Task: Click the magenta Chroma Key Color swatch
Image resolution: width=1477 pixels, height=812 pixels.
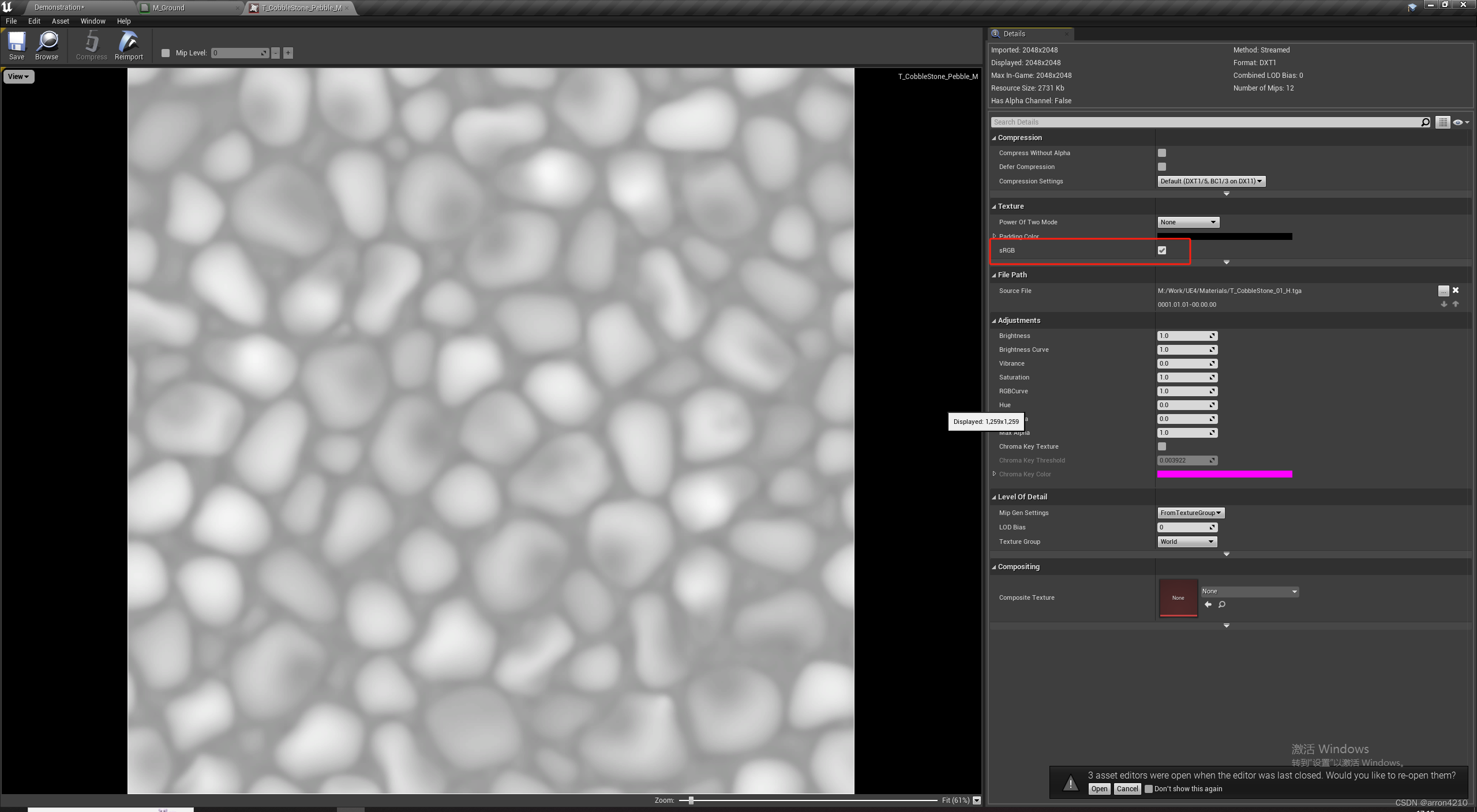Action: pos(1224,474)
